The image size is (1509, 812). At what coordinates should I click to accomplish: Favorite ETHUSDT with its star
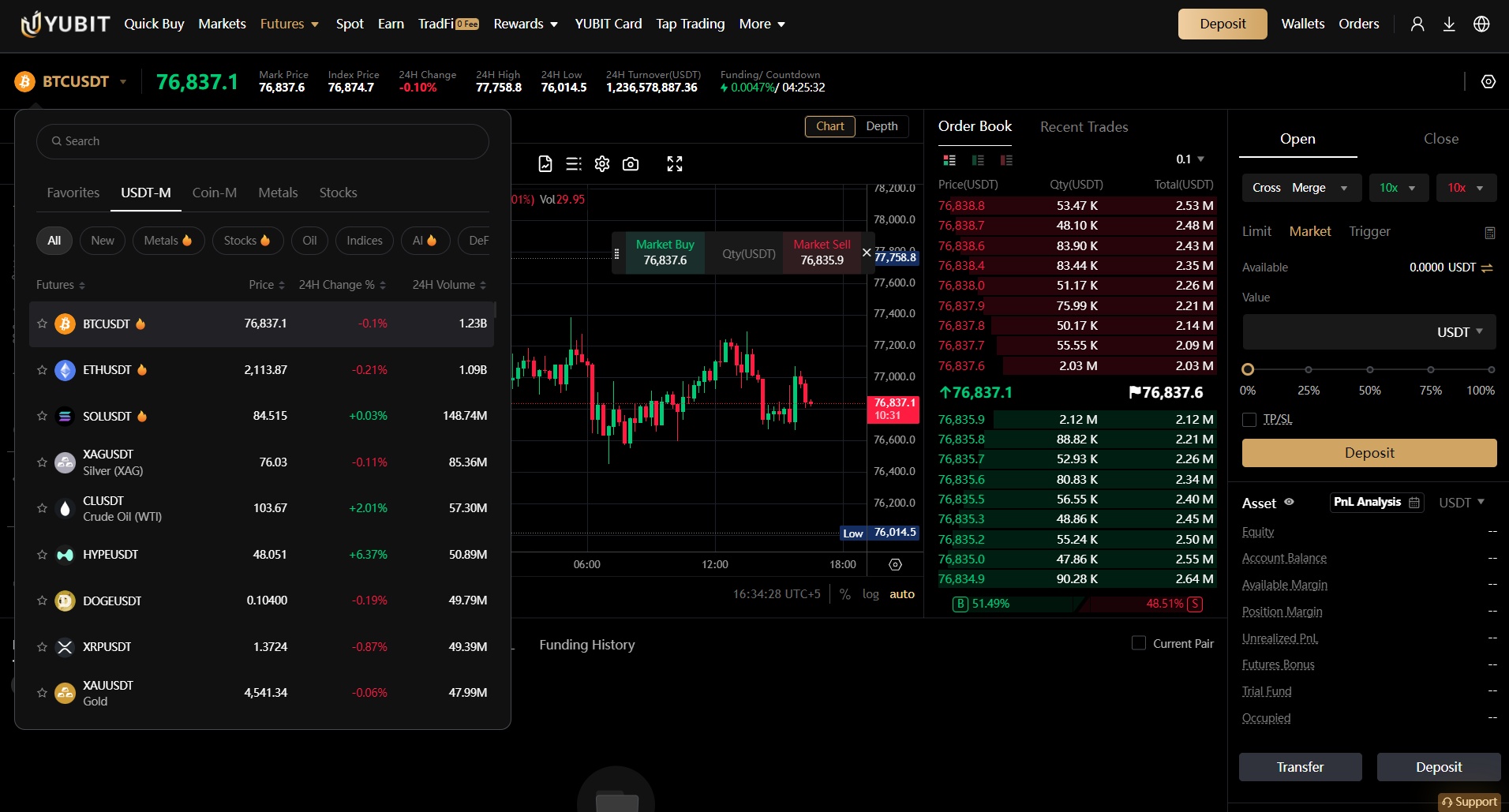pyautogui.click(x=43, y=369)
